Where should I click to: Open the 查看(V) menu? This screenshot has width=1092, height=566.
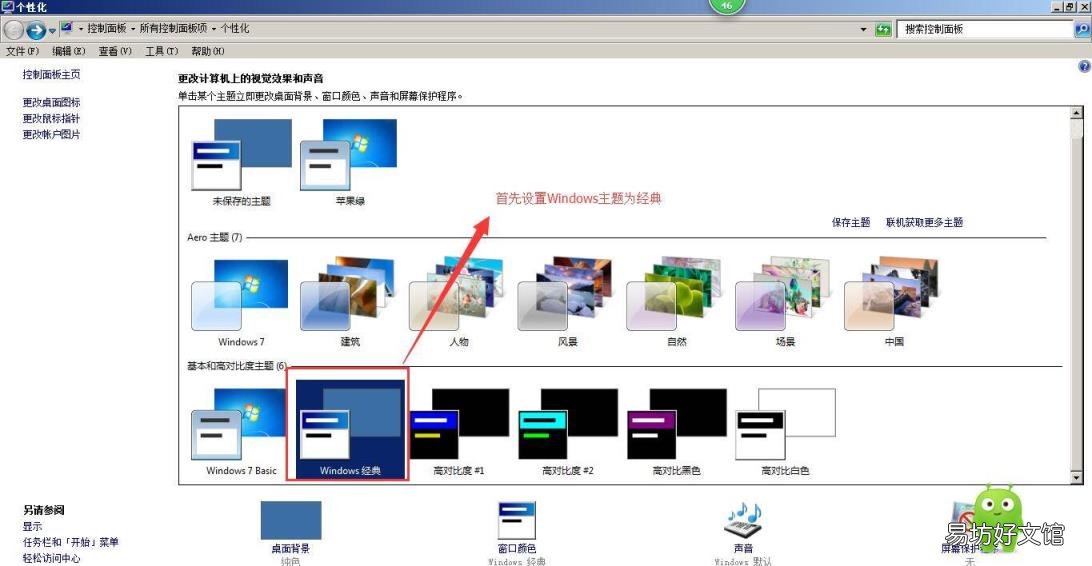coord(115,51)
